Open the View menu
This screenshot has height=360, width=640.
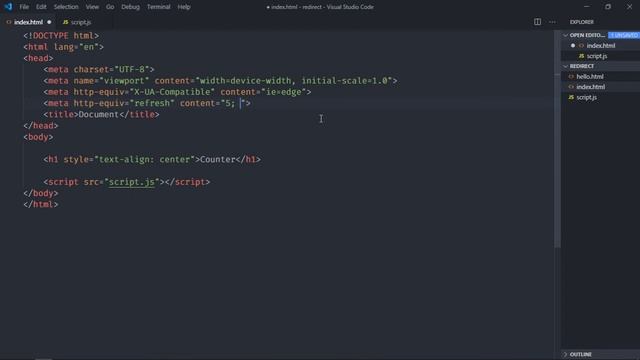tap(92, 7)
